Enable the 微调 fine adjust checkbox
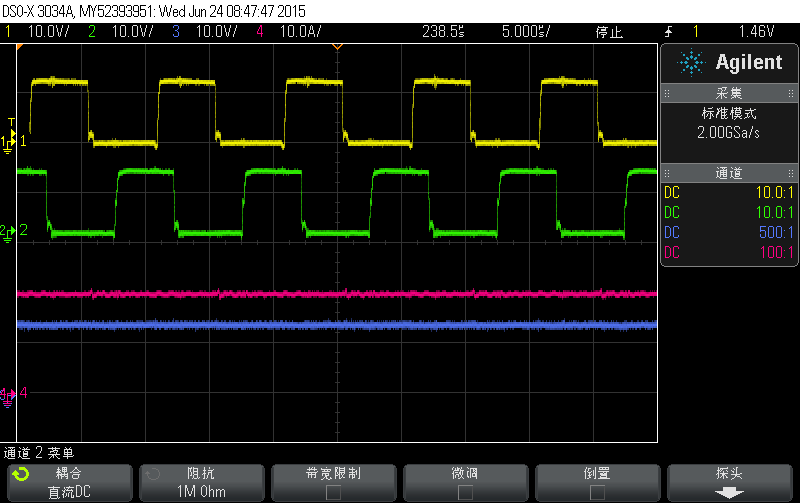The image size is (800, 503). pyautogui.click(x=465, y=492)
